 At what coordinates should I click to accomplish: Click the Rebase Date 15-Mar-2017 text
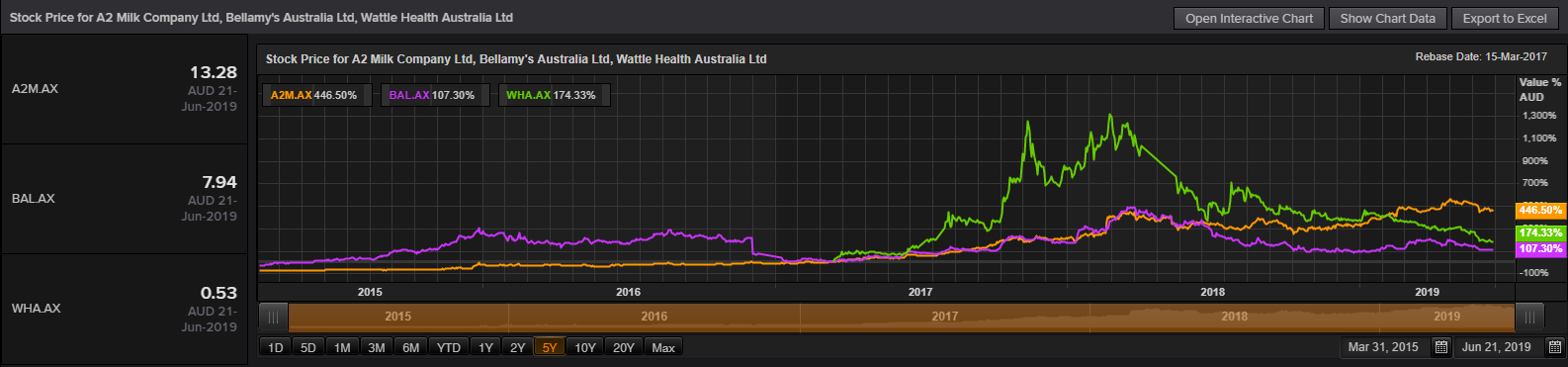(x=1481, y=57)
